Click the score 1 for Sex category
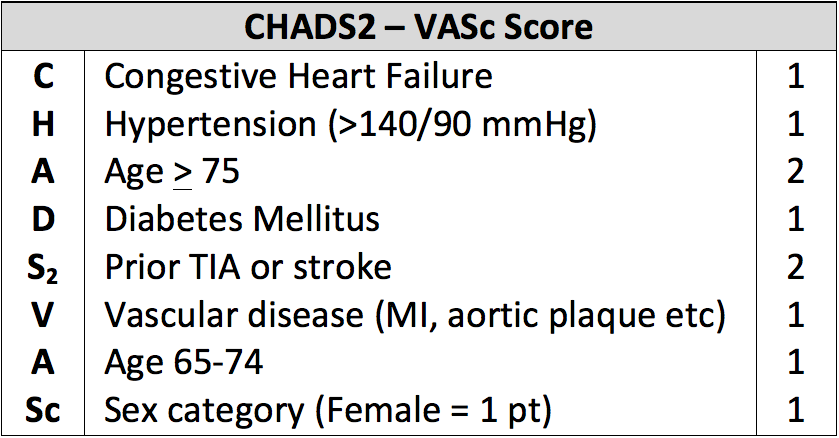 click(796, 410)
